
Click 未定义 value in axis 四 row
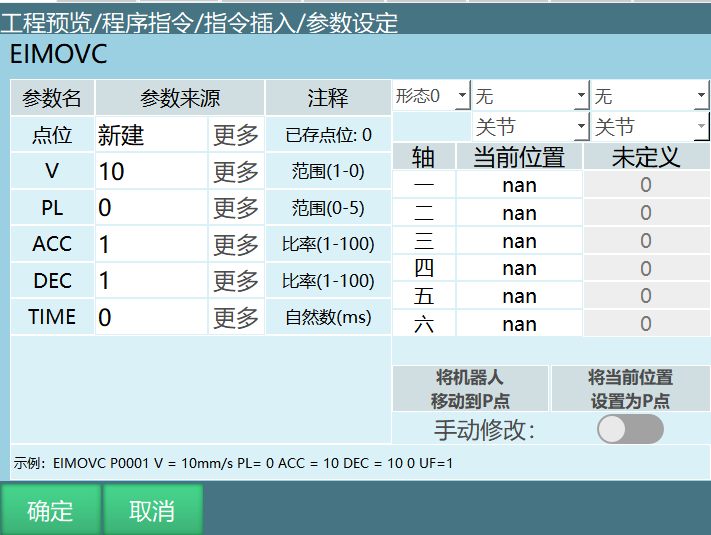[x=646, y=268]
